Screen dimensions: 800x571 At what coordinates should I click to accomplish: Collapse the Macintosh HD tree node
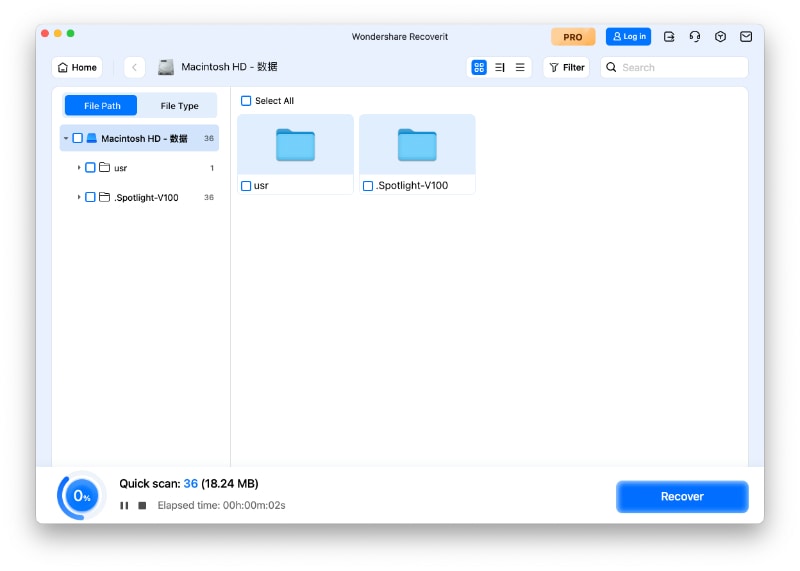[x=66, y=138]
